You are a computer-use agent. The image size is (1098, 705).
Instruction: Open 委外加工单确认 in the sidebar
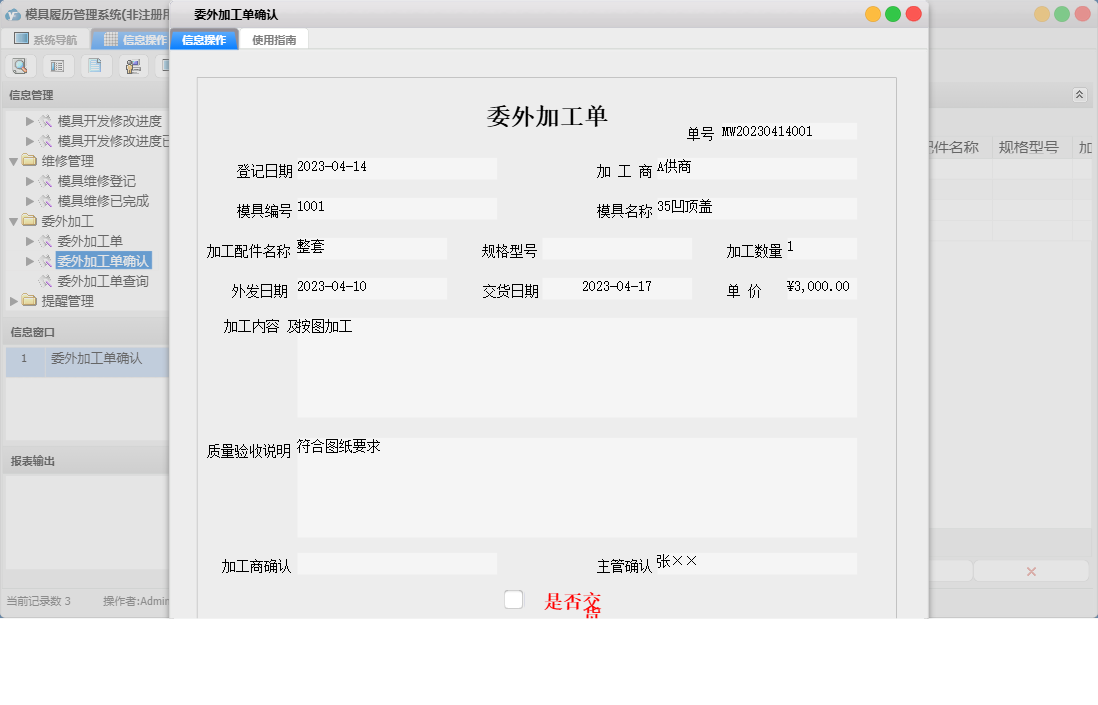point(104,261)
